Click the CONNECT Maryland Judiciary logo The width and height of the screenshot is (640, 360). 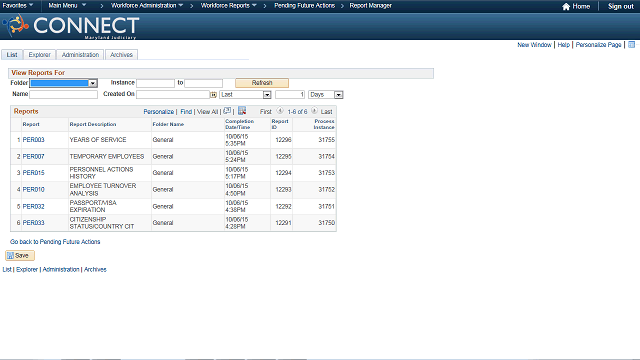71,27
